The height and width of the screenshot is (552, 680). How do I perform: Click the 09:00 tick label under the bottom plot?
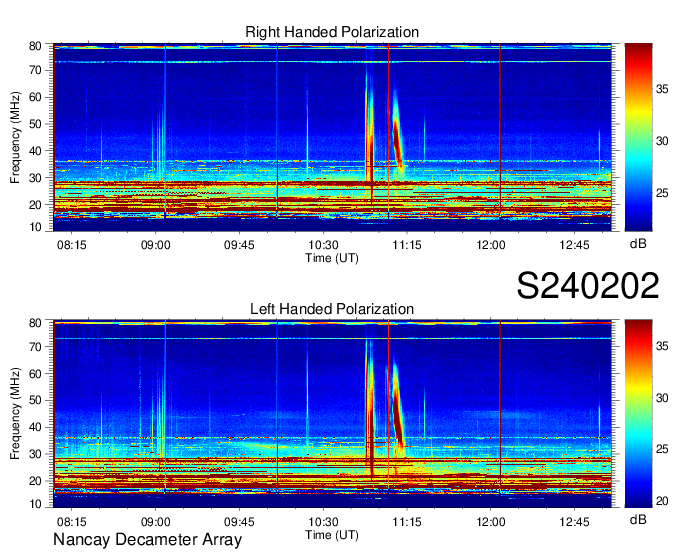[x=155, y=522]
